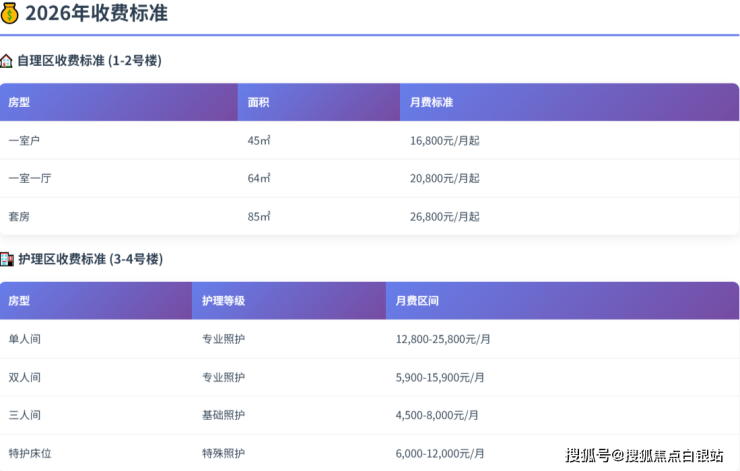740x471 pixels.
Task: Click the hospital icon before 护理区收费标准
Action: (x=7, y=259)
